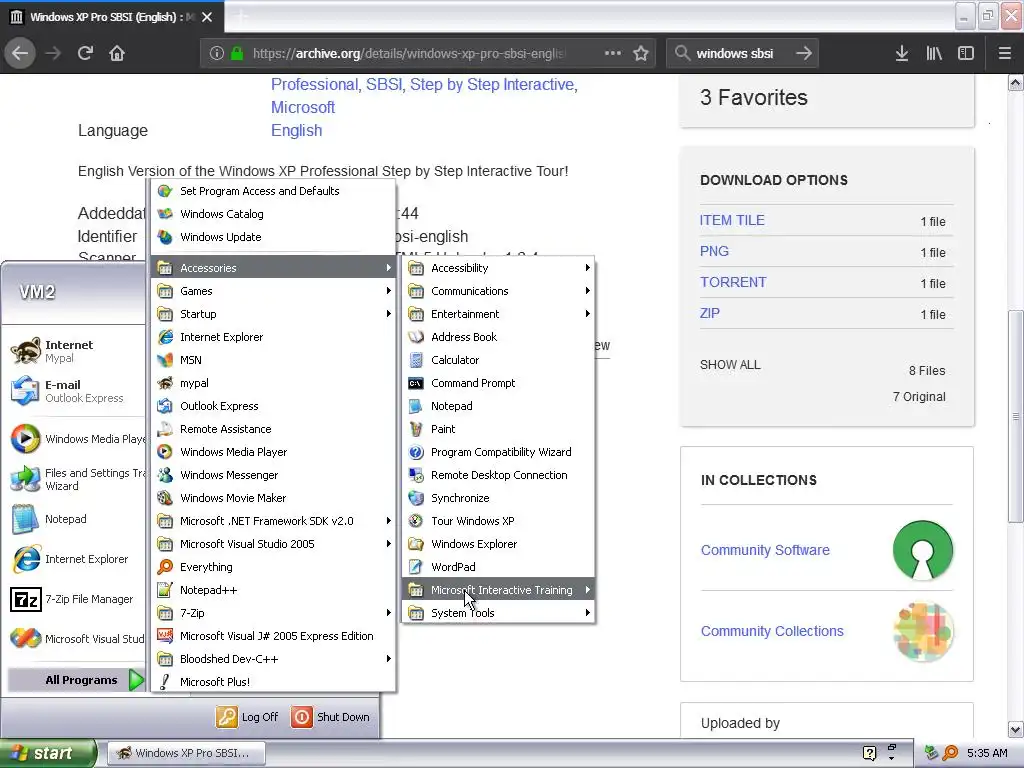Expand Microsoft Interactive Training submenu

tap(499, 590)
